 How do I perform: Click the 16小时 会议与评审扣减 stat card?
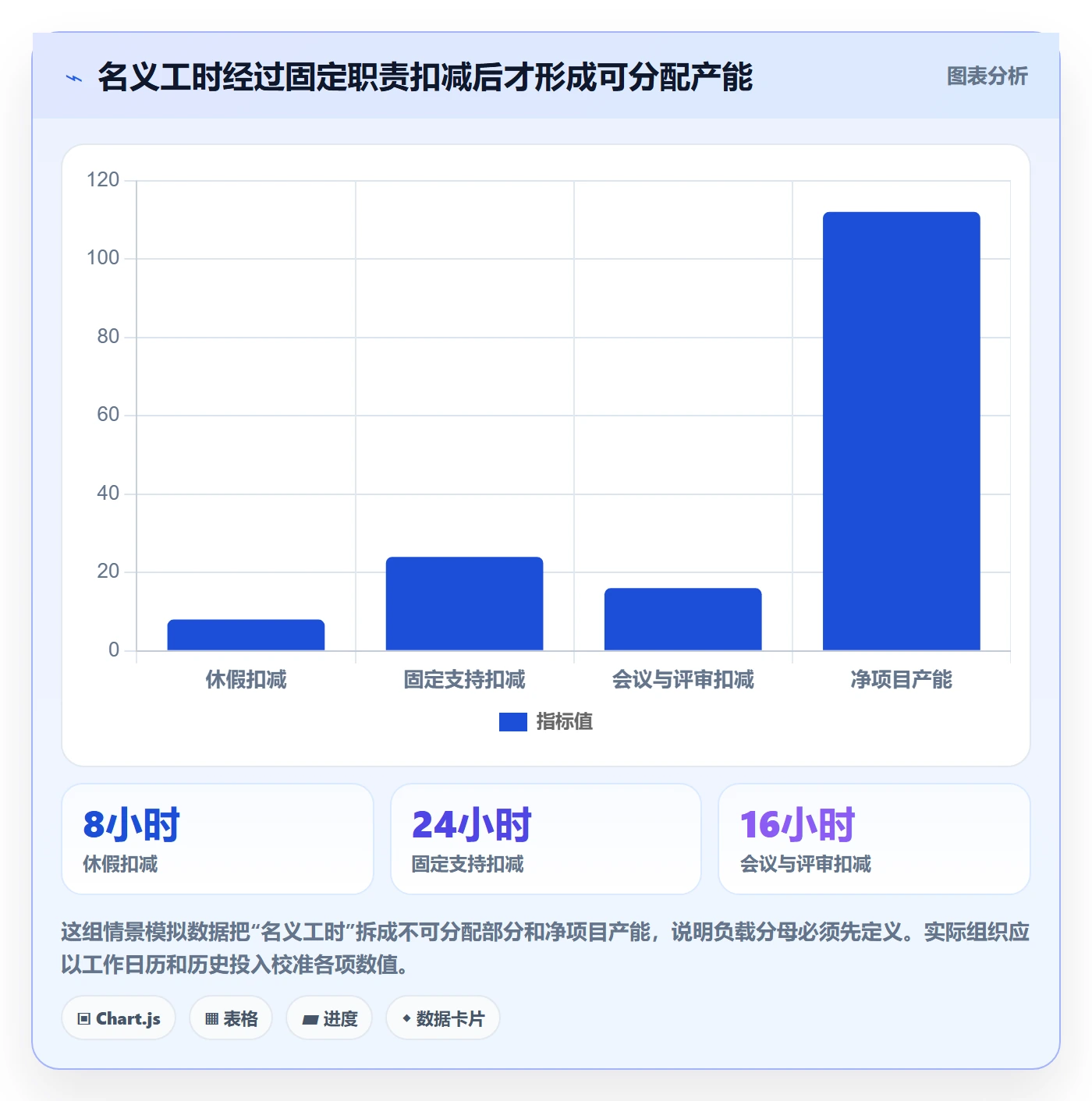click(874, 839)
